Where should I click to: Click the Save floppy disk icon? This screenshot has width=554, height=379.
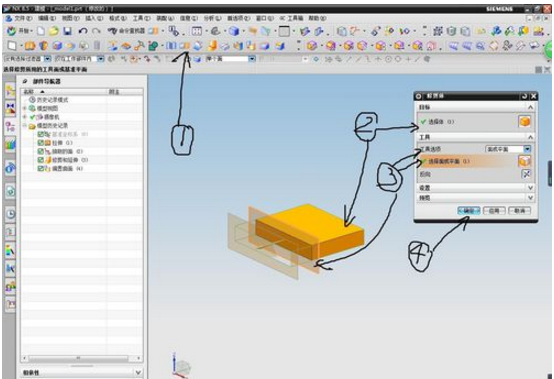point(67,31)
